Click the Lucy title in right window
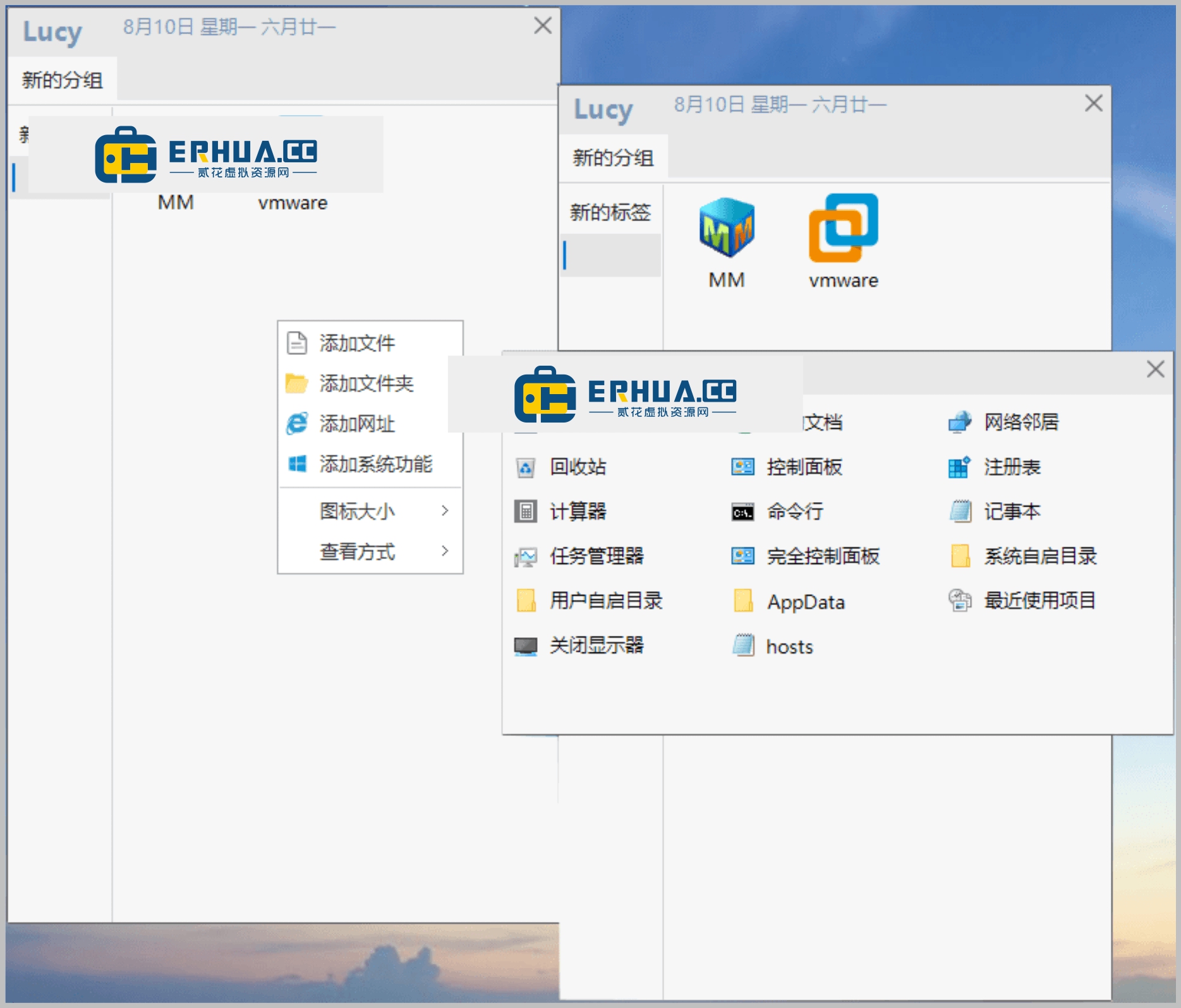Screen dimensions: 1181x1008 pyautogui.click(x=603, y=110)
